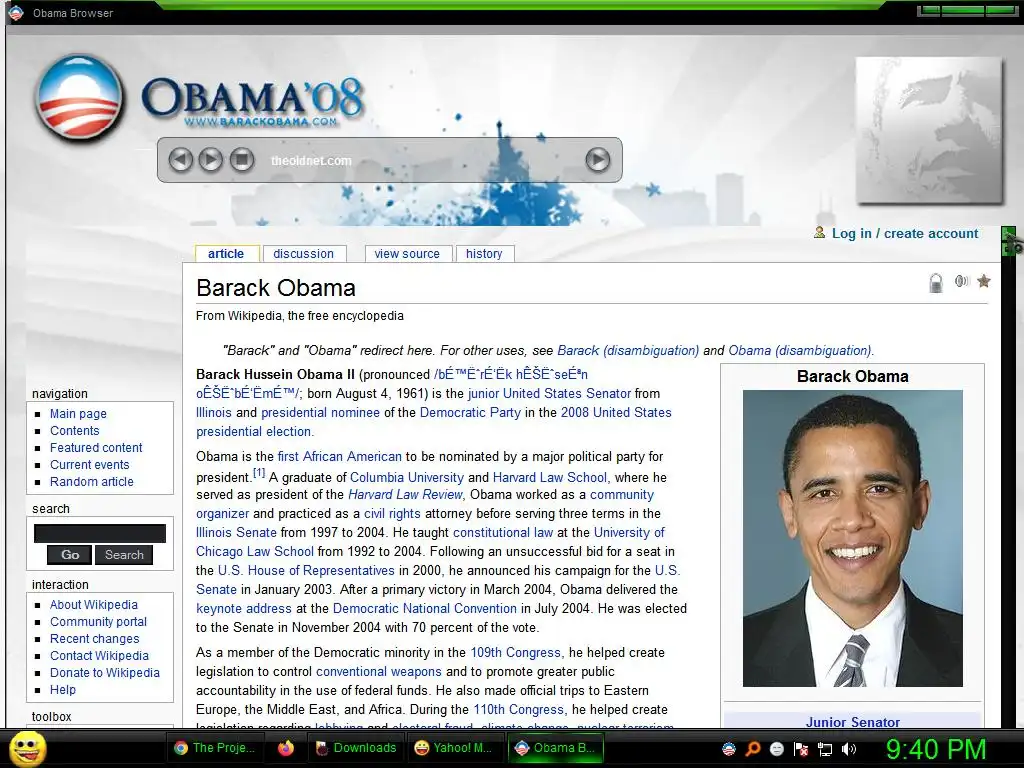Switch to Yahoo! Messenger taskbar window
The height and width of the screenshot is (768, 1024).
tap(454, 748)
